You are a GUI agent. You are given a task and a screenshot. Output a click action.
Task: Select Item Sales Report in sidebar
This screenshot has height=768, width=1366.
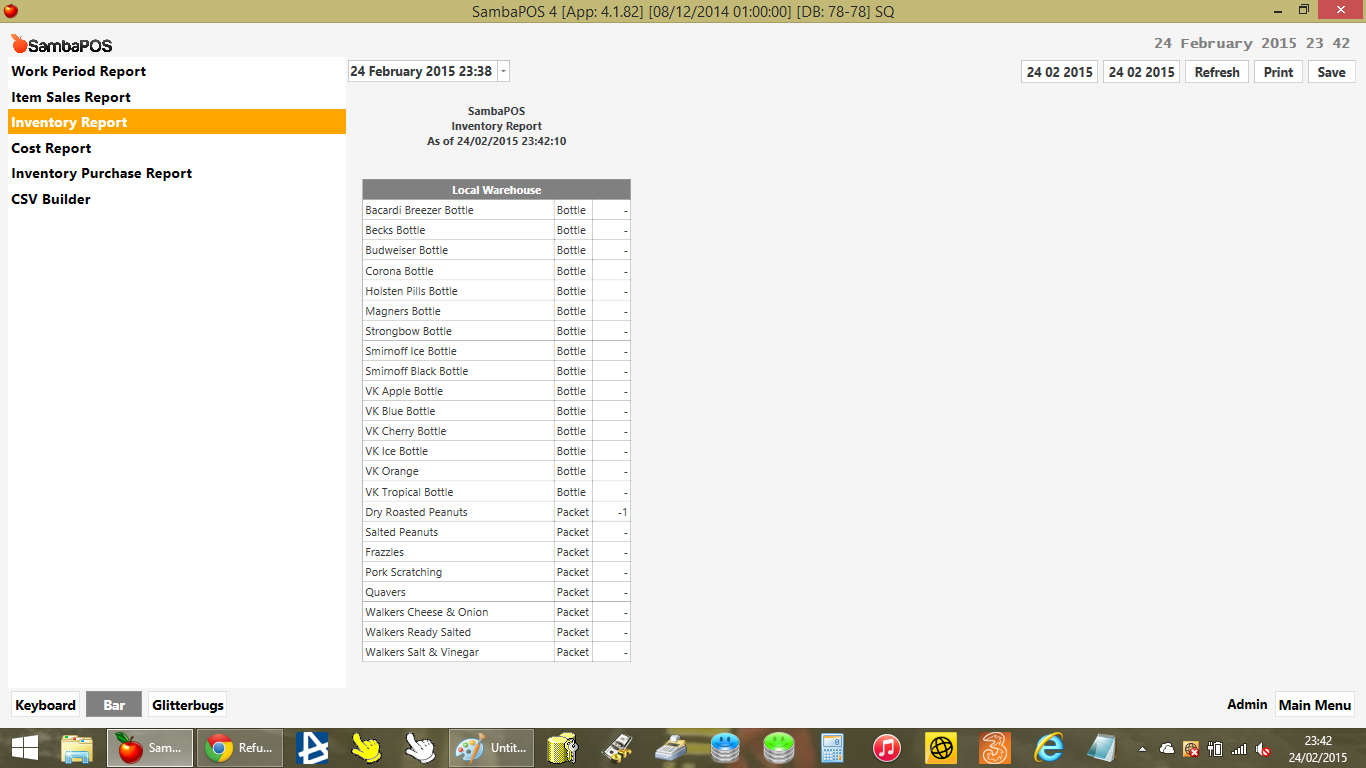[x=177, y=97]
